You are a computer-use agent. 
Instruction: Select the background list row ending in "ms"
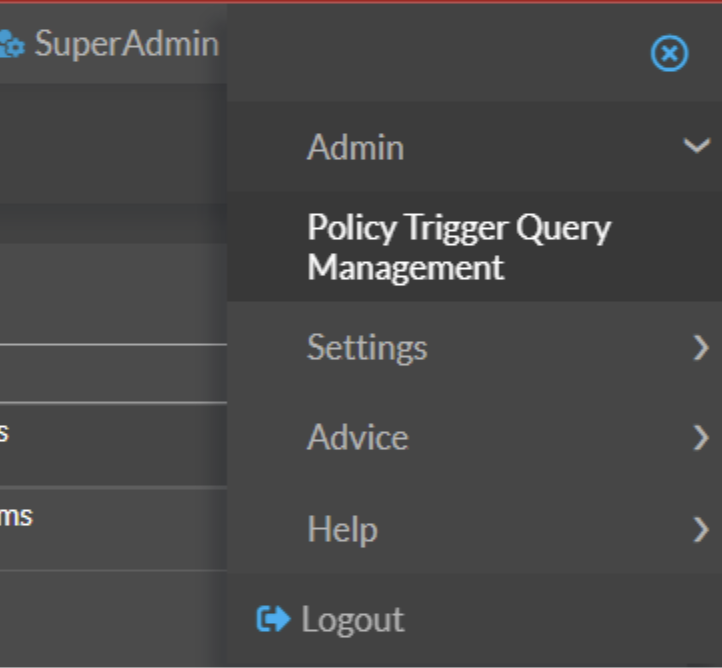coord(100,517)
